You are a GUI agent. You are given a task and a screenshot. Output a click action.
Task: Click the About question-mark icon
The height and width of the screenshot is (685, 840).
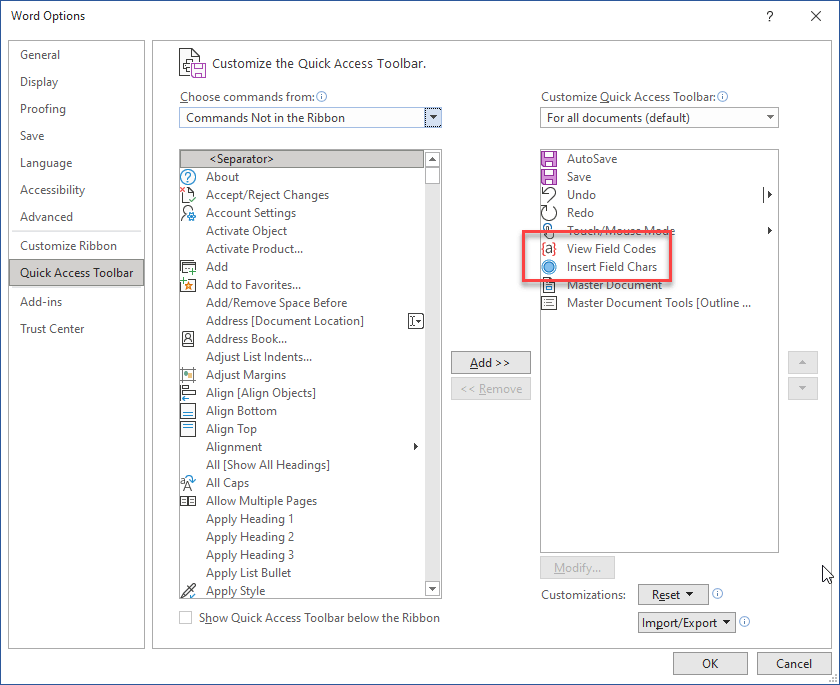click(188, 177)
